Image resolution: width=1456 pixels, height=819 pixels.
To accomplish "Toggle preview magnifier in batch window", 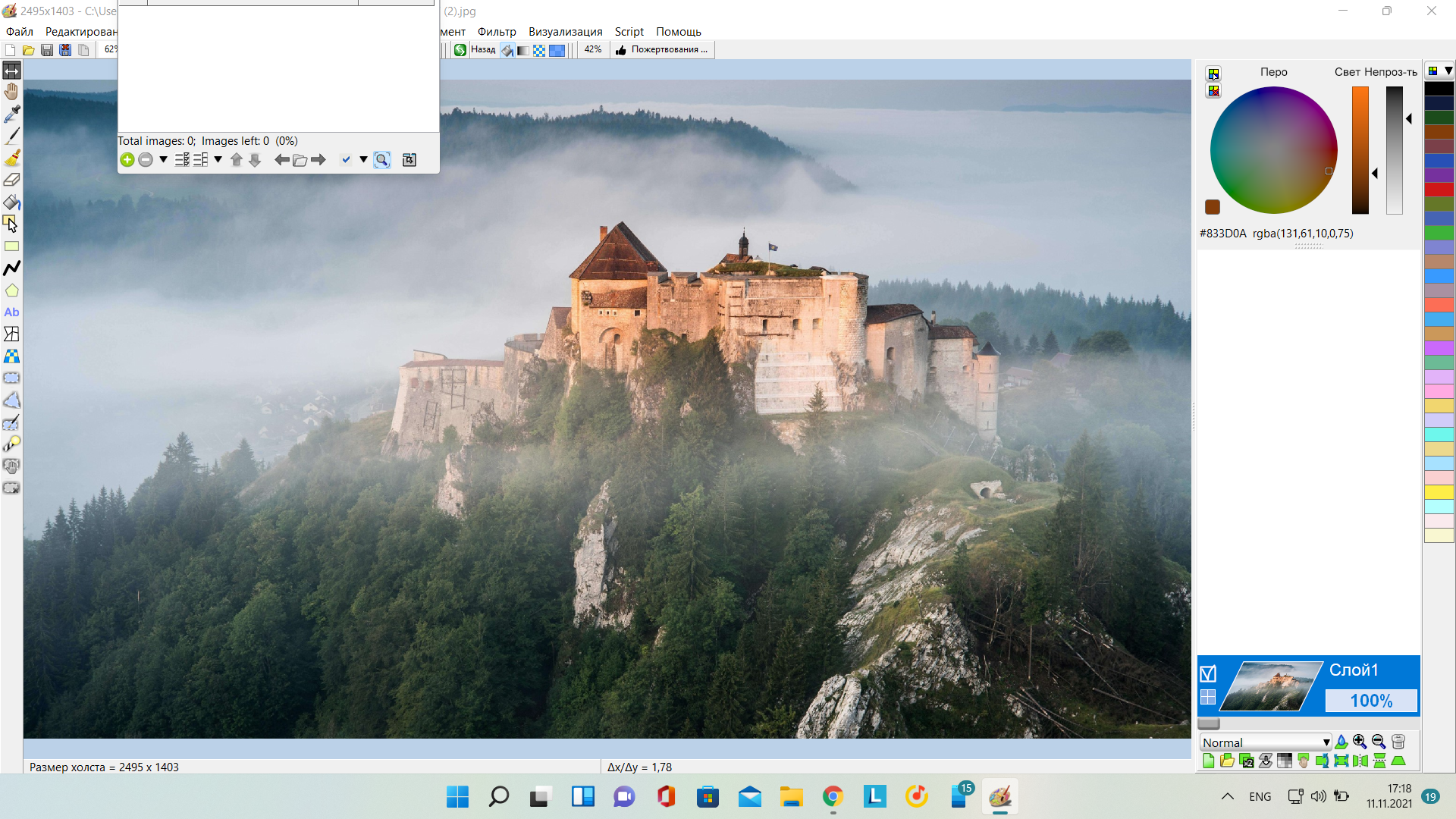I will (381, 160).
